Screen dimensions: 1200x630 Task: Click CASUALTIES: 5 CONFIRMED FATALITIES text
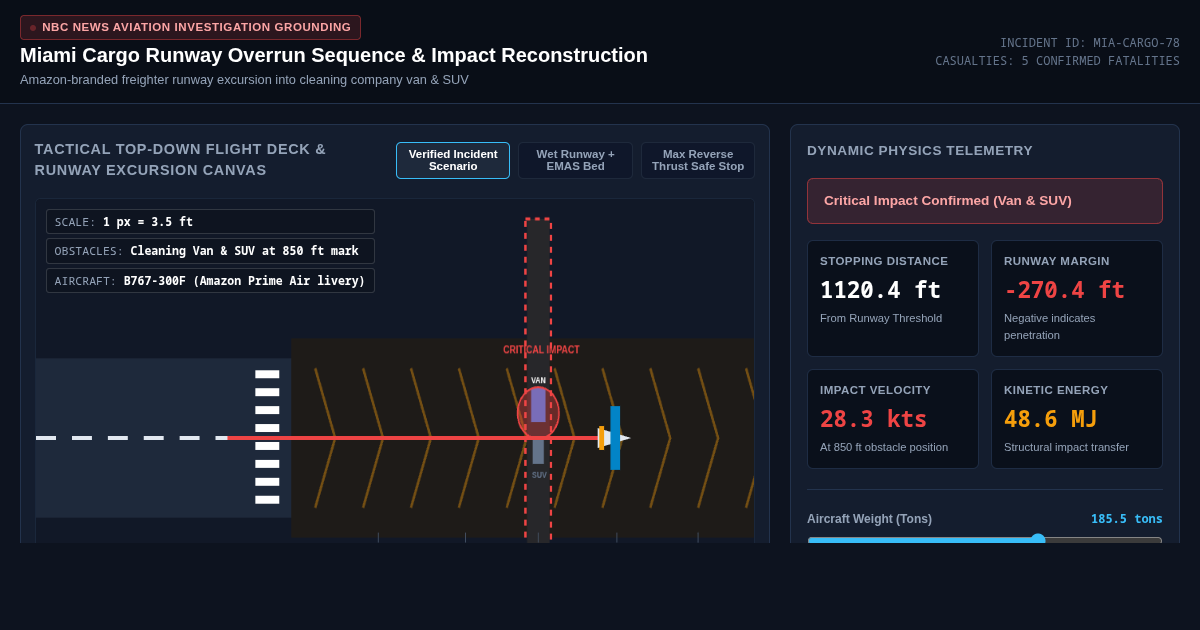1057,61
